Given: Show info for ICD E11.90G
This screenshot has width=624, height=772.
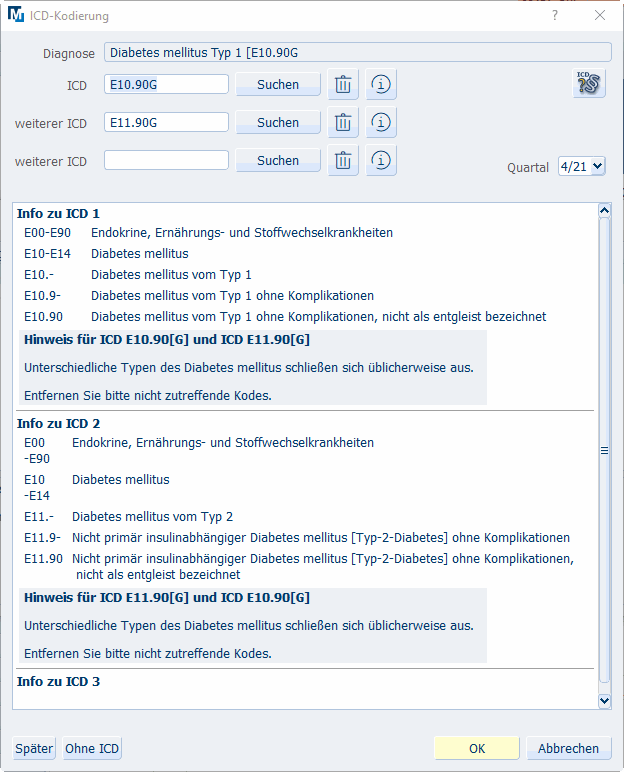Looking at the screenshot, I should pyautogui.click(x=381, y=123).
